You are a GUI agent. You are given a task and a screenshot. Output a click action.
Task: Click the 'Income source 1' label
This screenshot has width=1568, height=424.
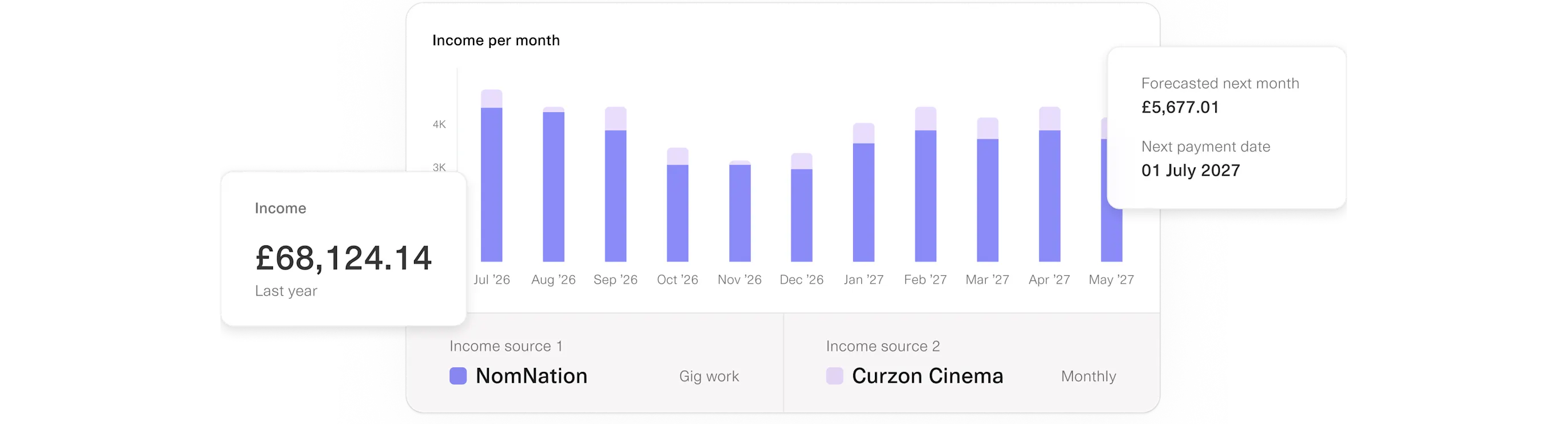click(506, 346)
